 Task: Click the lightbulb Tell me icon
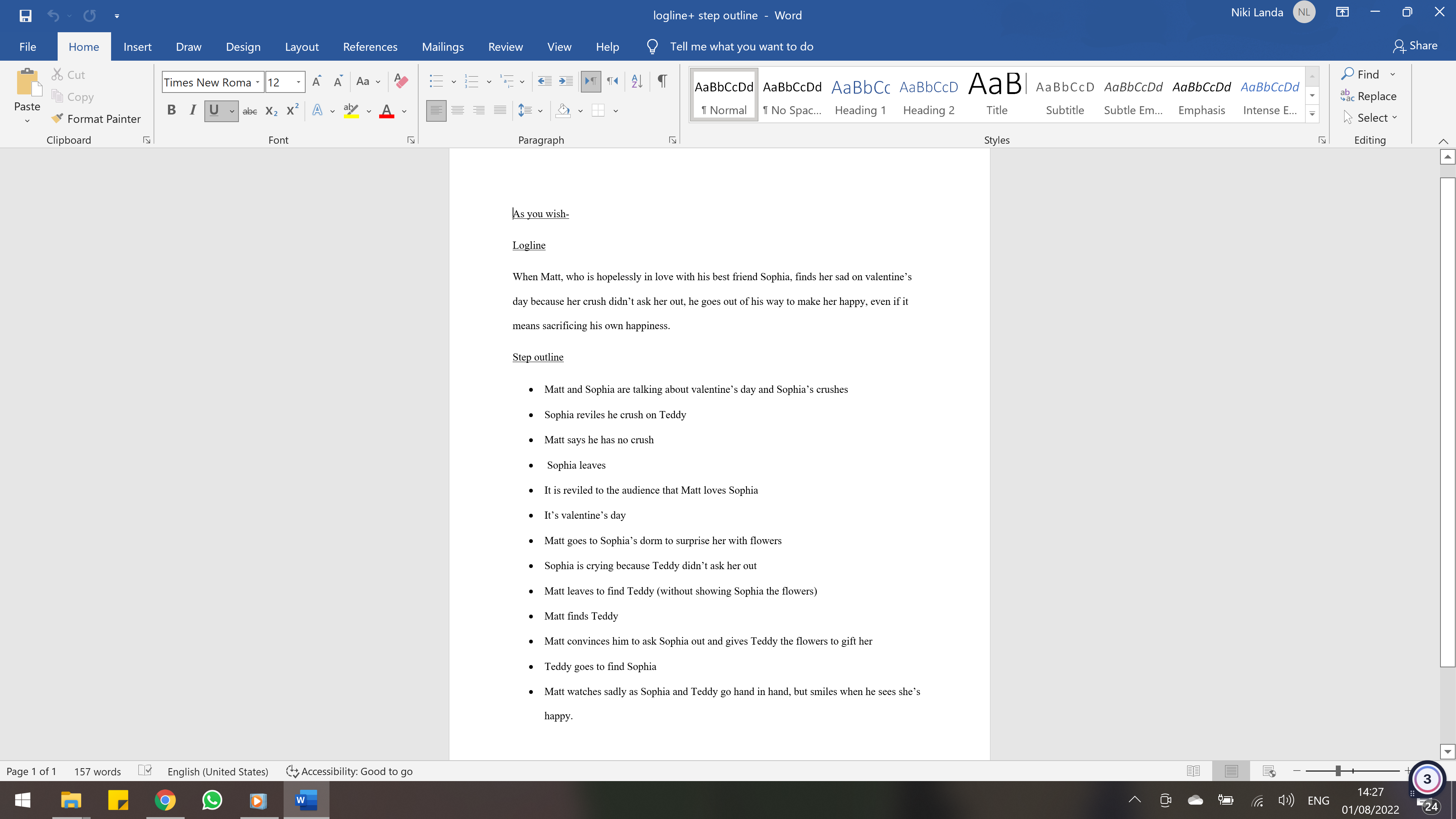tap(652, 47)
